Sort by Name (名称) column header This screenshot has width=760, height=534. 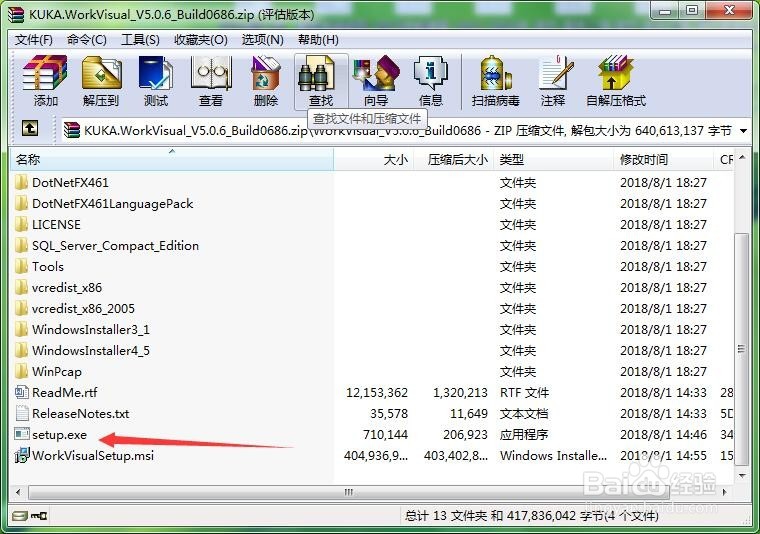172,159
